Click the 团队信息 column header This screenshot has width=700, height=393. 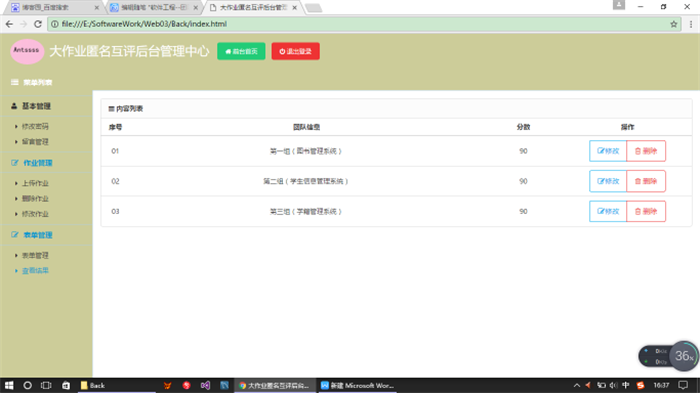click(x=306, y=127)
